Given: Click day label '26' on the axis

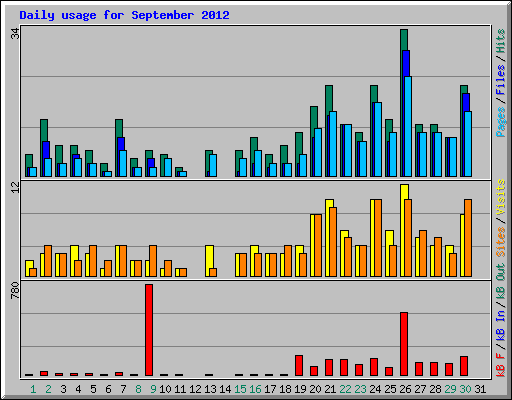Looking at the screenshot, I should pos(405,389).
